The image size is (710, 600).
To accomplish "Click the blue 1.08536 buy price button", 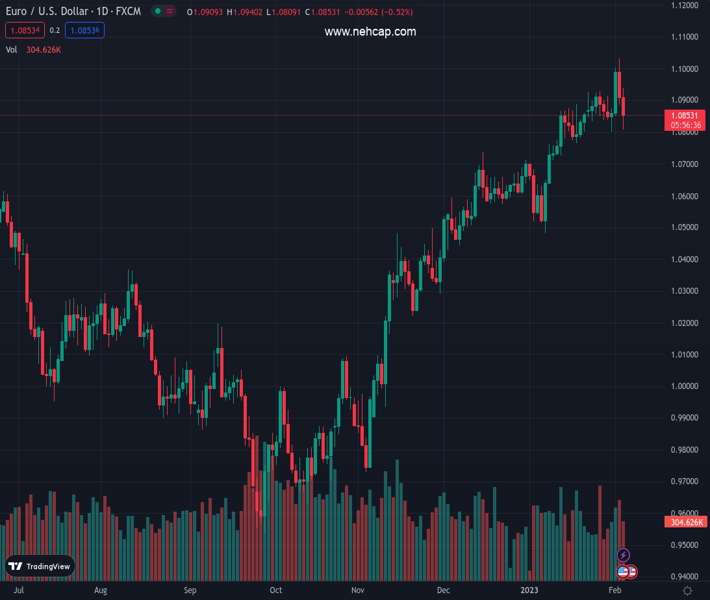I will [85, 30].
